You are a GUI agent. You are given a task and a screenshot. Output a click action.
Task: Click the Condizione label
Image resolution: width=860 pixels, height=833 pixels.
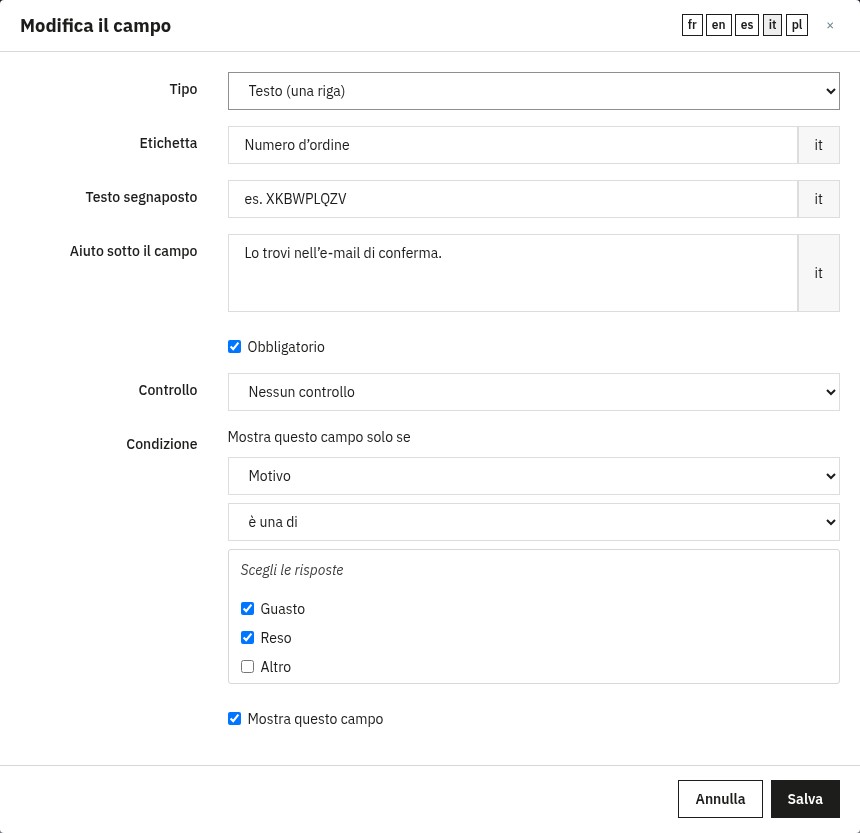point(162,444)
